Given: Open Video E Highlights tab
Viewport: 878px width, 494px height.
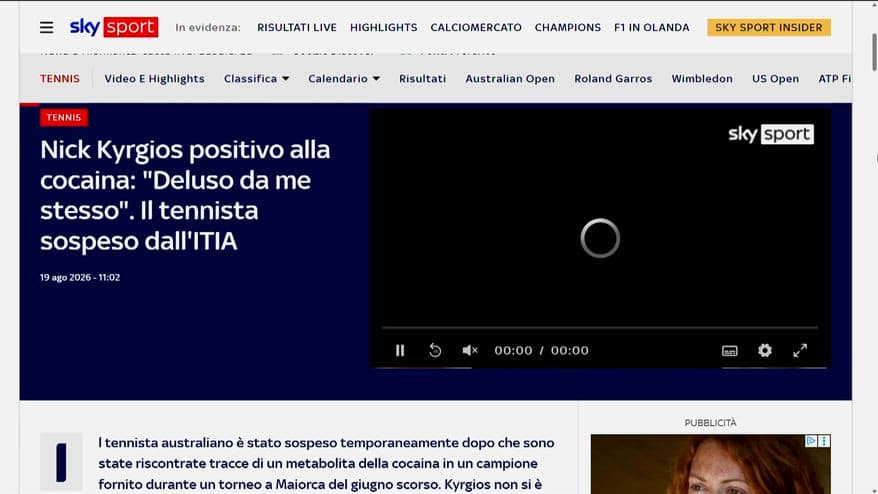Looking at the screenshot, I should pos(155,79).
